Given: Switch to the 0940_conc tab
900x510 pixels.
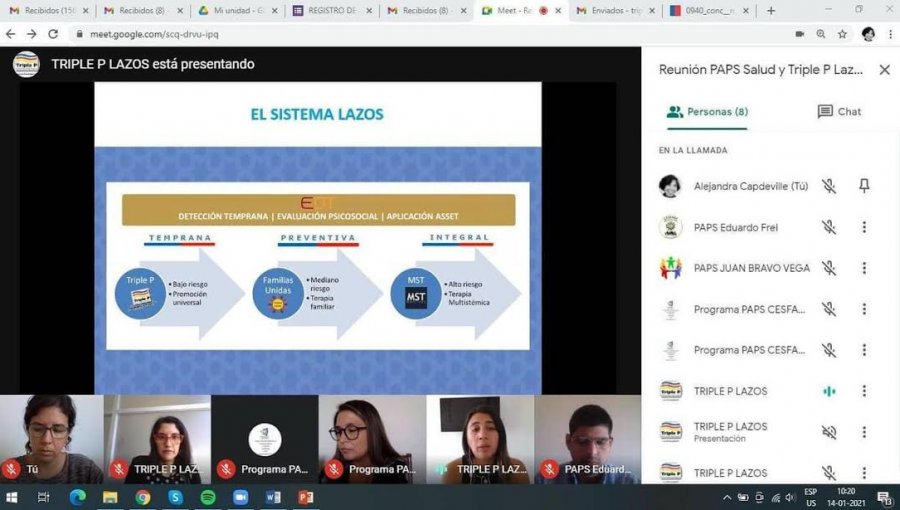Looking at the screenshot, I should (x=709, y=11).
